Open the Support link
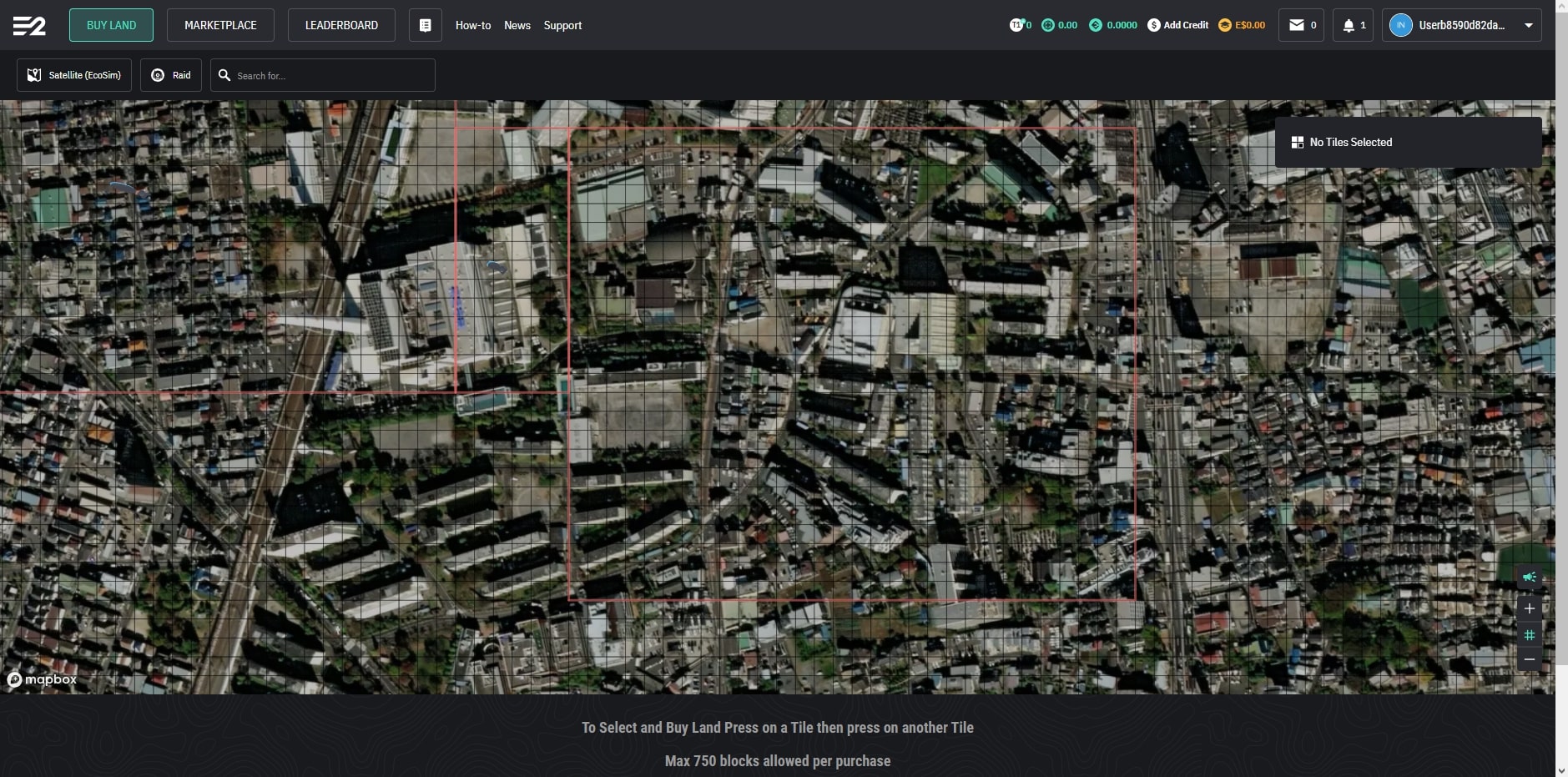Screen dimensions: 1568x777 coord(562,25)
